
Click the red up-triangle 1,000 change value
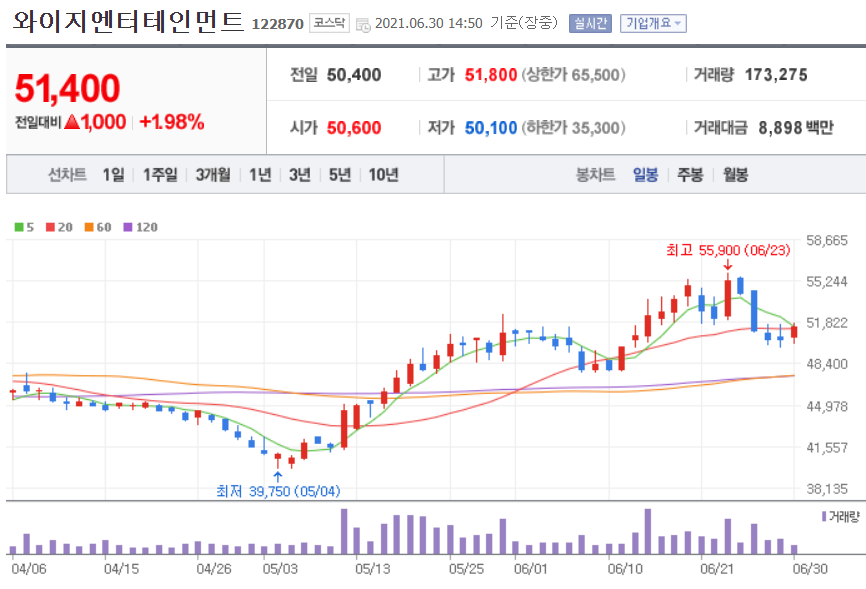(x=95, y=122)
